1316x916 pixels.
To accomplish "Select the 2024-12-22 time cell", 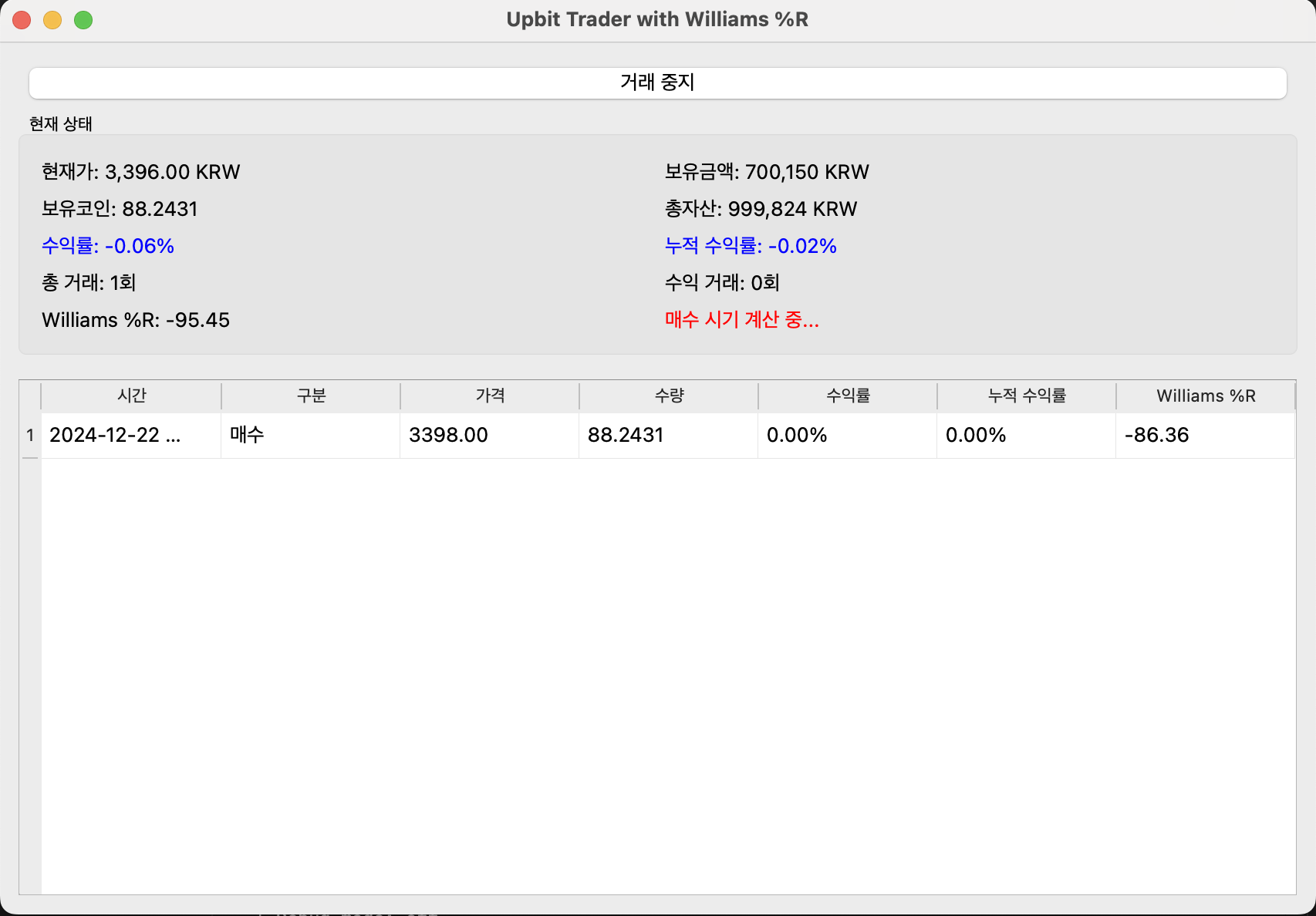I will 131,435.
